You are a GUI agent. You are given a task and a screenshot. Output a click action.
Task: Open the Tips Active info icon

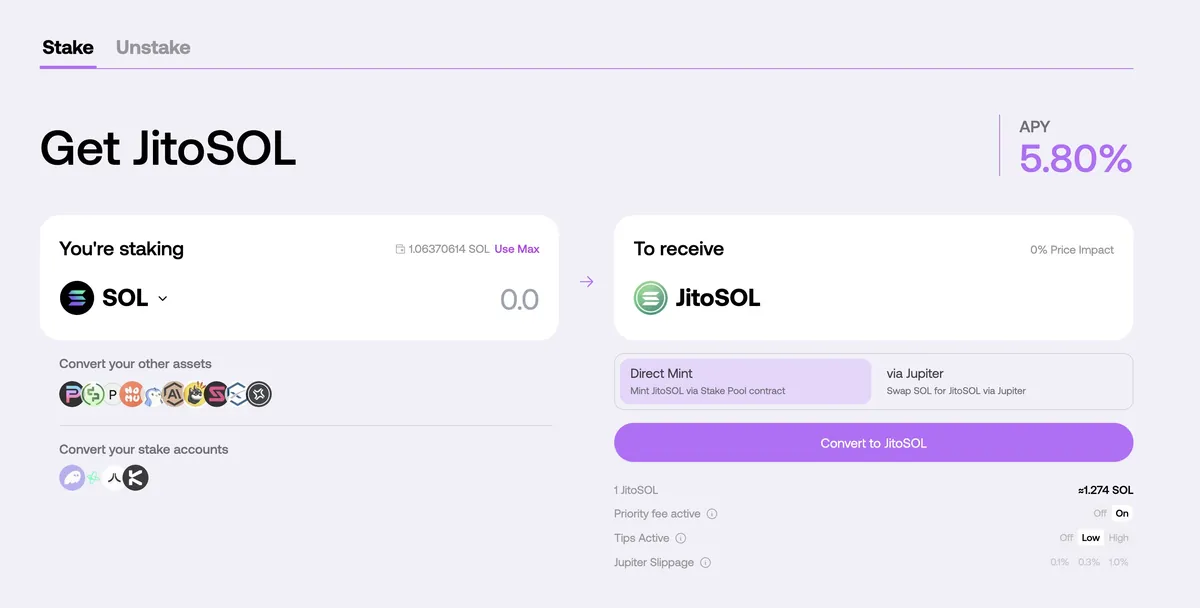pyautogui.click(x=680, y=538)
